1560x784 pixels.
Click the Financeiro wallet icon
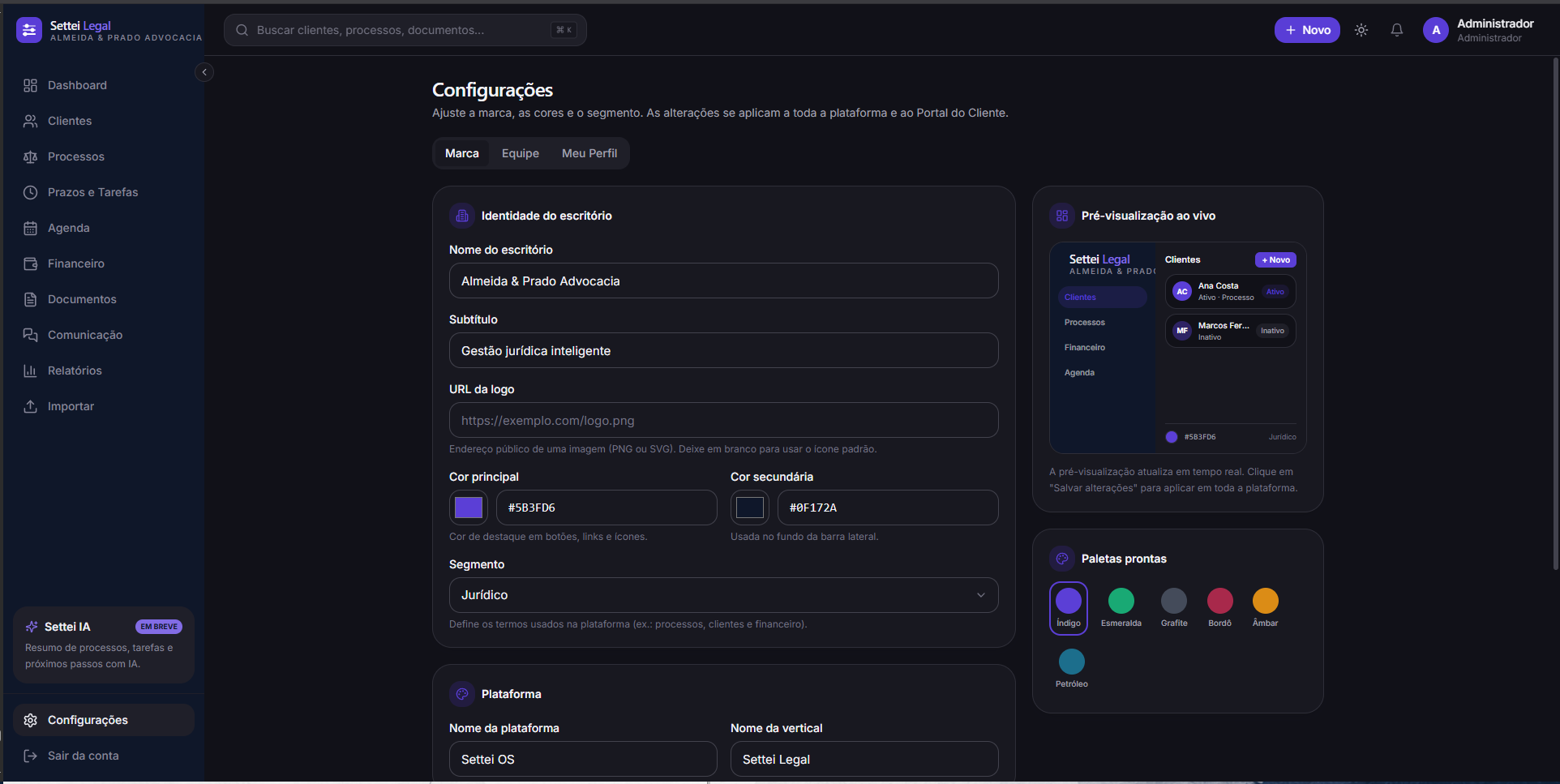tap(31, 263)
